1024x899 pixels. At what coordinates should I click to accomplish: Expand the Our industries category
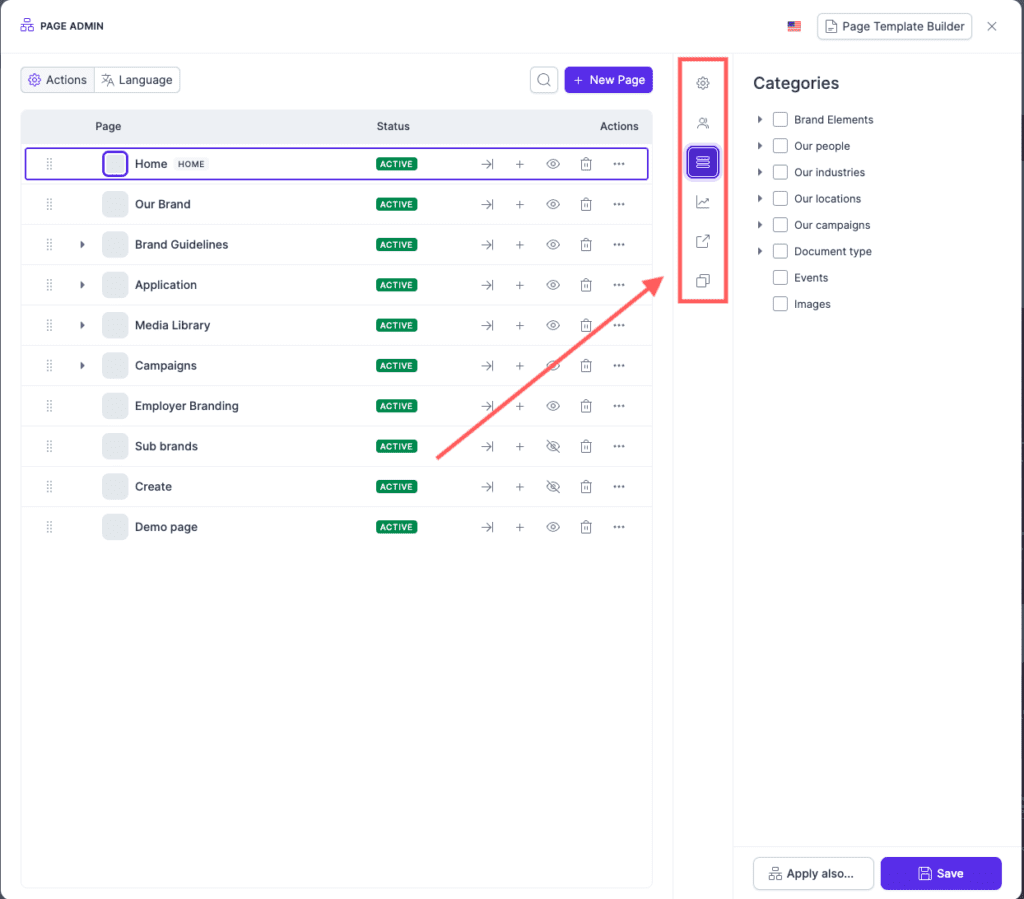[760, 172]
